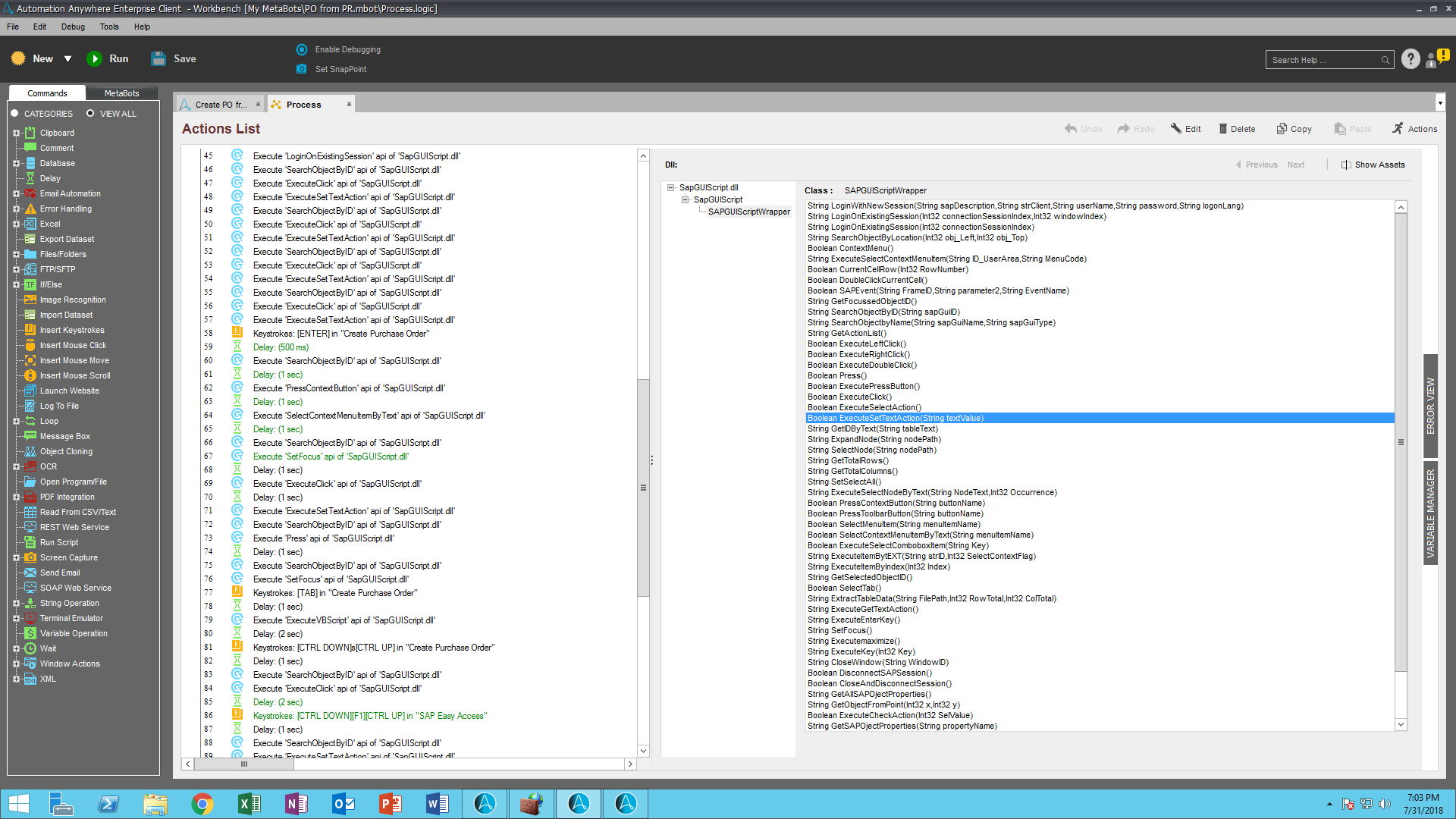
Task: Select the CATEGORIES radio button
Action: click(x=14, y=114)
